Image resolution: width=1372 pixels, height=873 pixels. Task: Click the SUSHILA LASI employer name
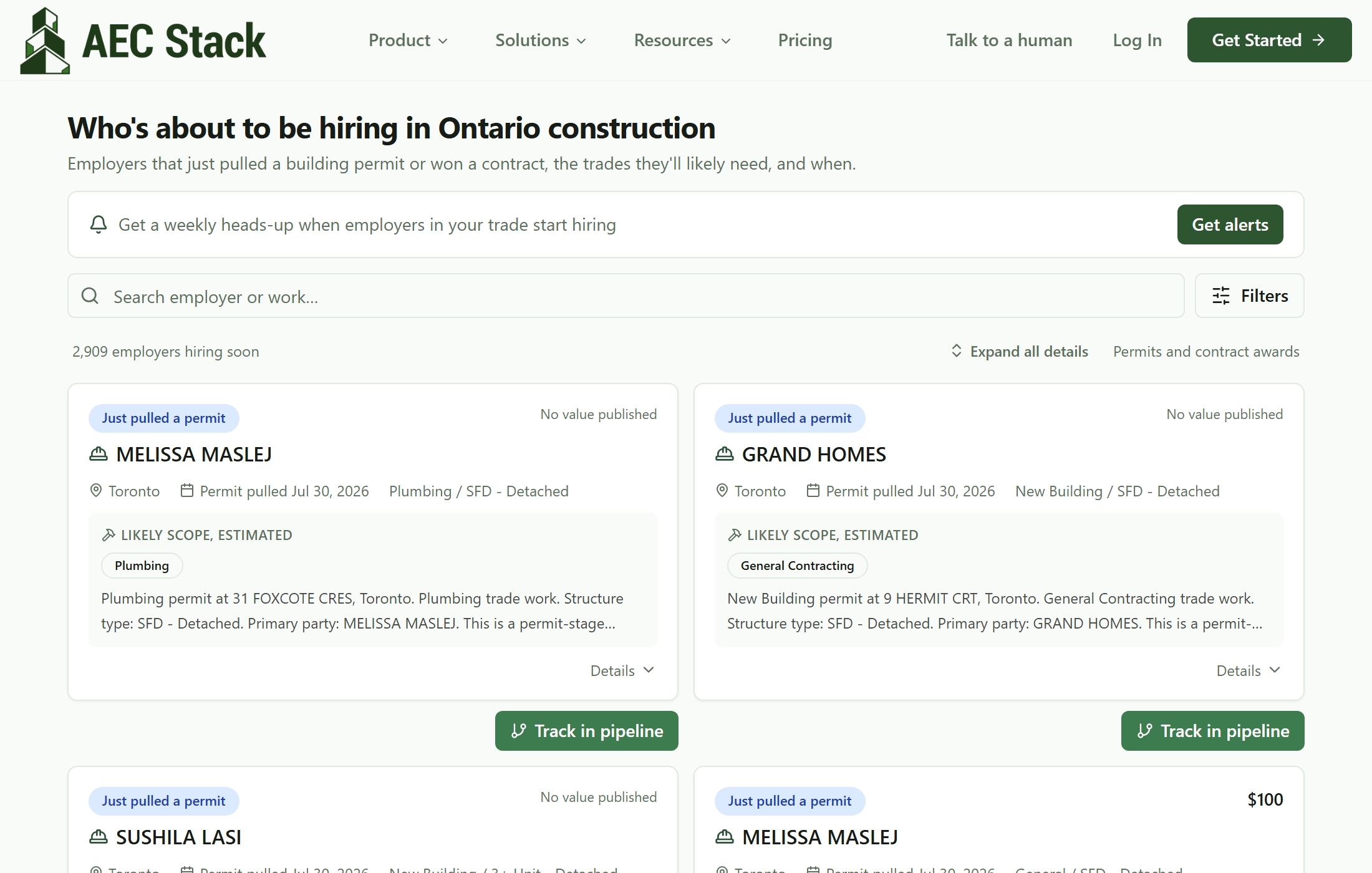coord(179,837)
